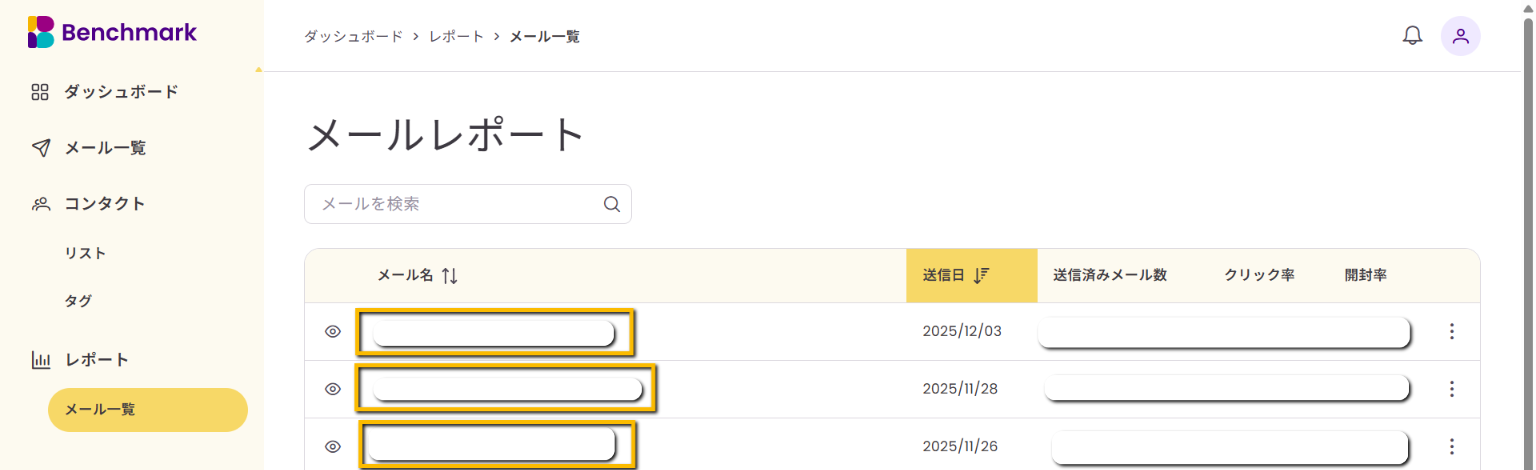Click the paper plane icon for メール一覧
This screenshot has width=1536, height=470.
pyautogui.click(x=40, y=148)
